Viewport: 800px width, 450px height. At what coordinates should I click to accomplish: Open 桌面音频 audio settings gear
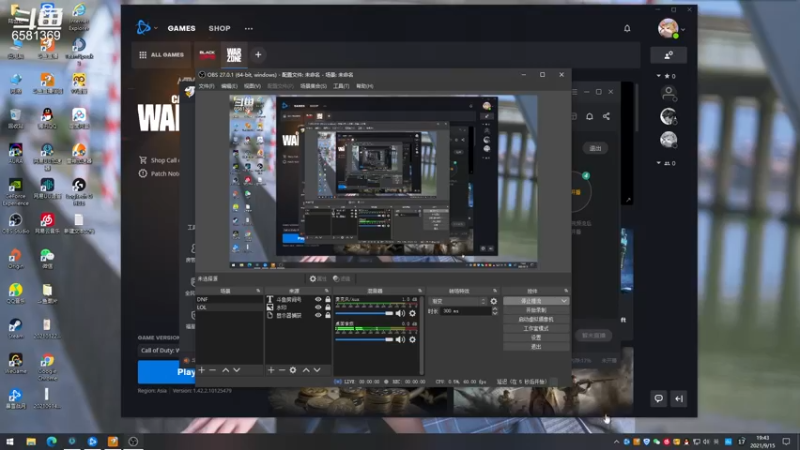412,339
